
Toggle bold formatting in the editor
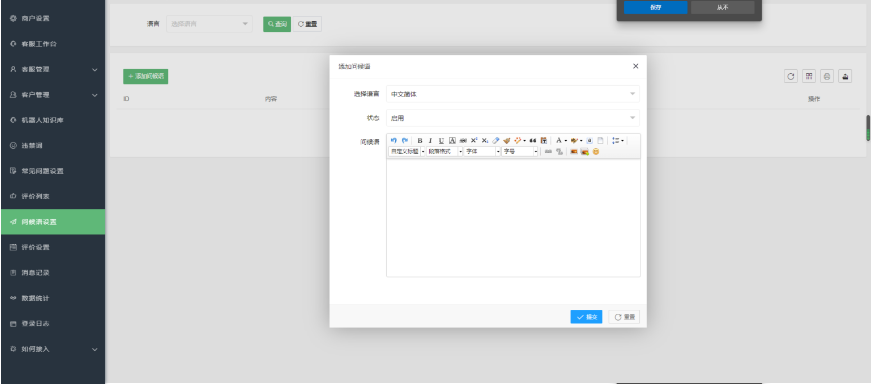point(420,140)
